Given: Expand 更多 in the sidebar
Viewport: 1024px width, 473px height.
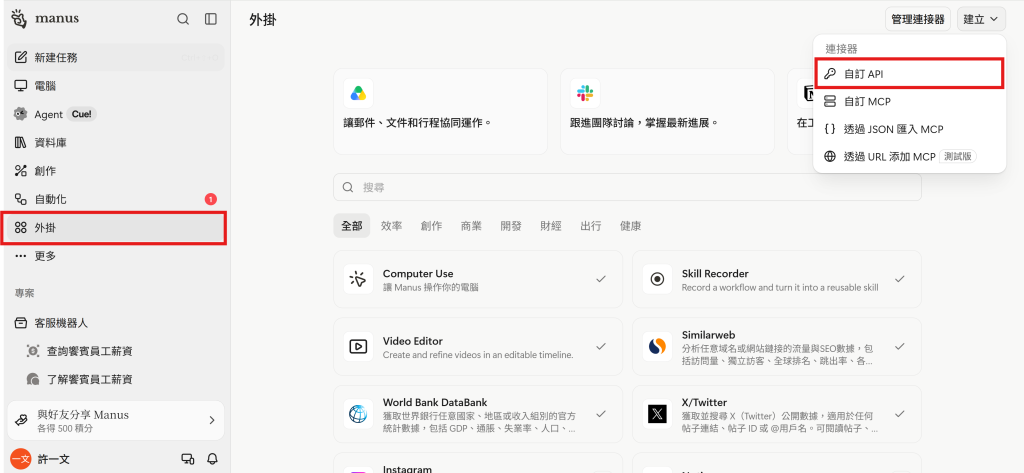Looking at the screenshot, I should coord(116,256).
